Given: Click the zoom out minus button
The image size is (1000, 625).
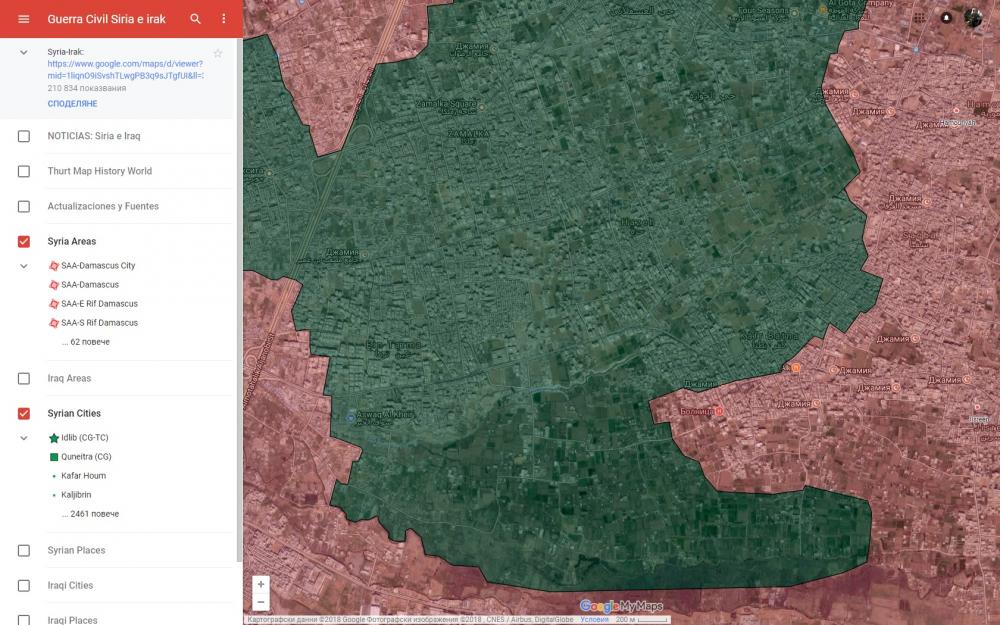Looking at the screenshot, I should [261, 602].
